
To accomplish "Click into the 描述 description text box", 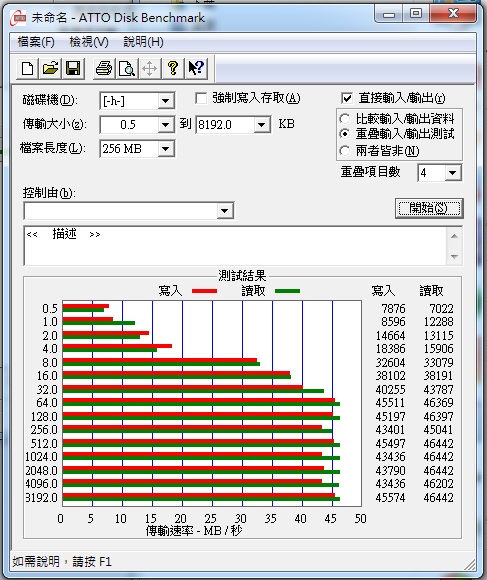I will (x=235, y=246).
